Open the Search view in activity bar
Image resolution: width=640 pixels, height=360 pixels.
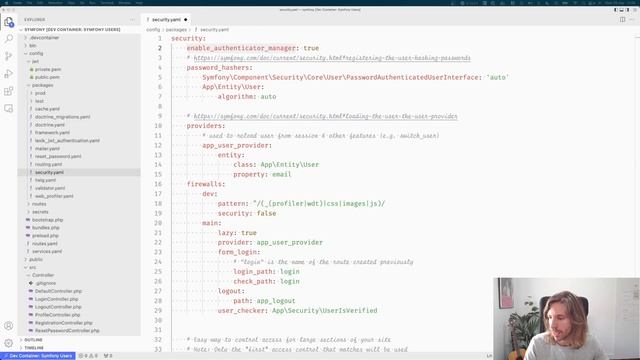(9, 39)
